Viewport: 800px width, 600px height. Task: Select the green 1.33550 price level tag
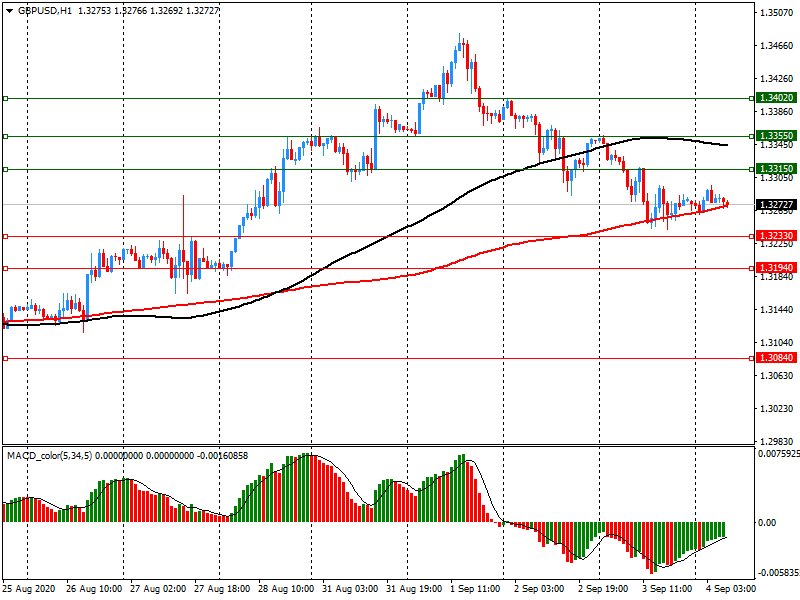pos(776,136)
